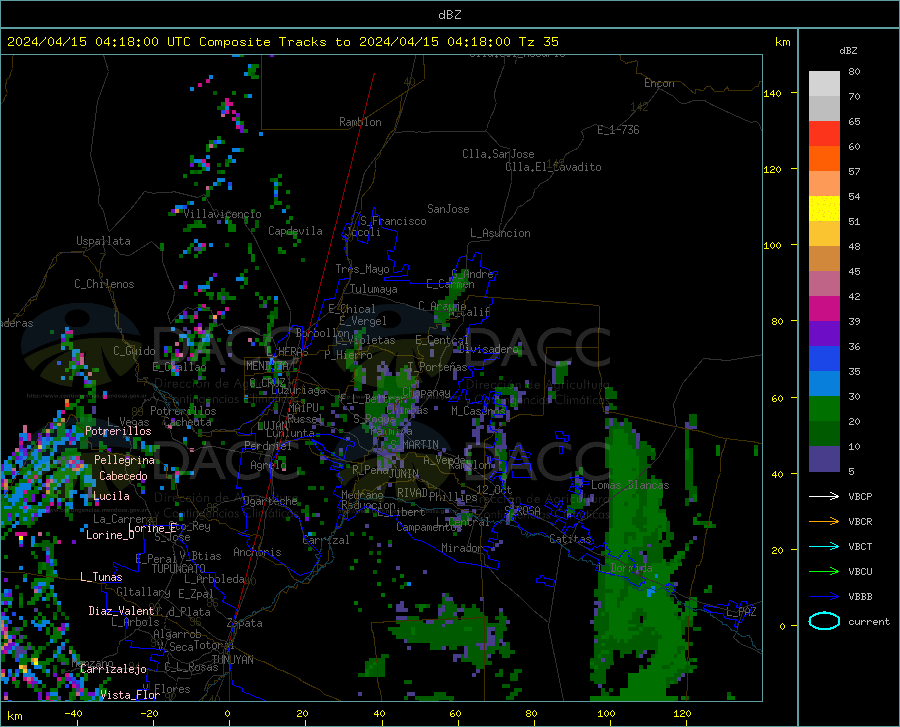This screenshot has height=727, width=900.
Task: Click the Clla.El_Cavadito label
Action: (553, 167)
